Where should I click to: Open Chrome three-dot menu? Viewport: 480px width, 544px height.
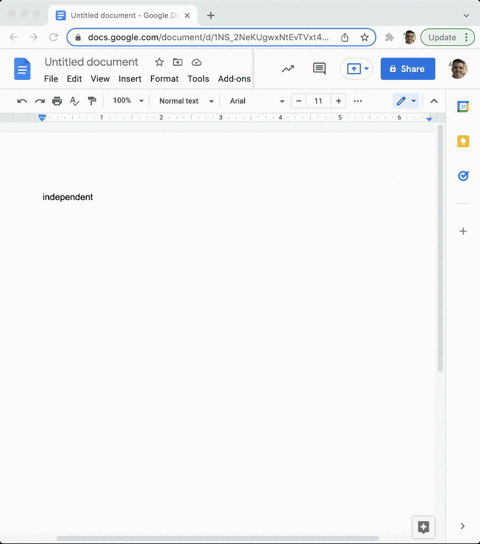pos(466,37)
